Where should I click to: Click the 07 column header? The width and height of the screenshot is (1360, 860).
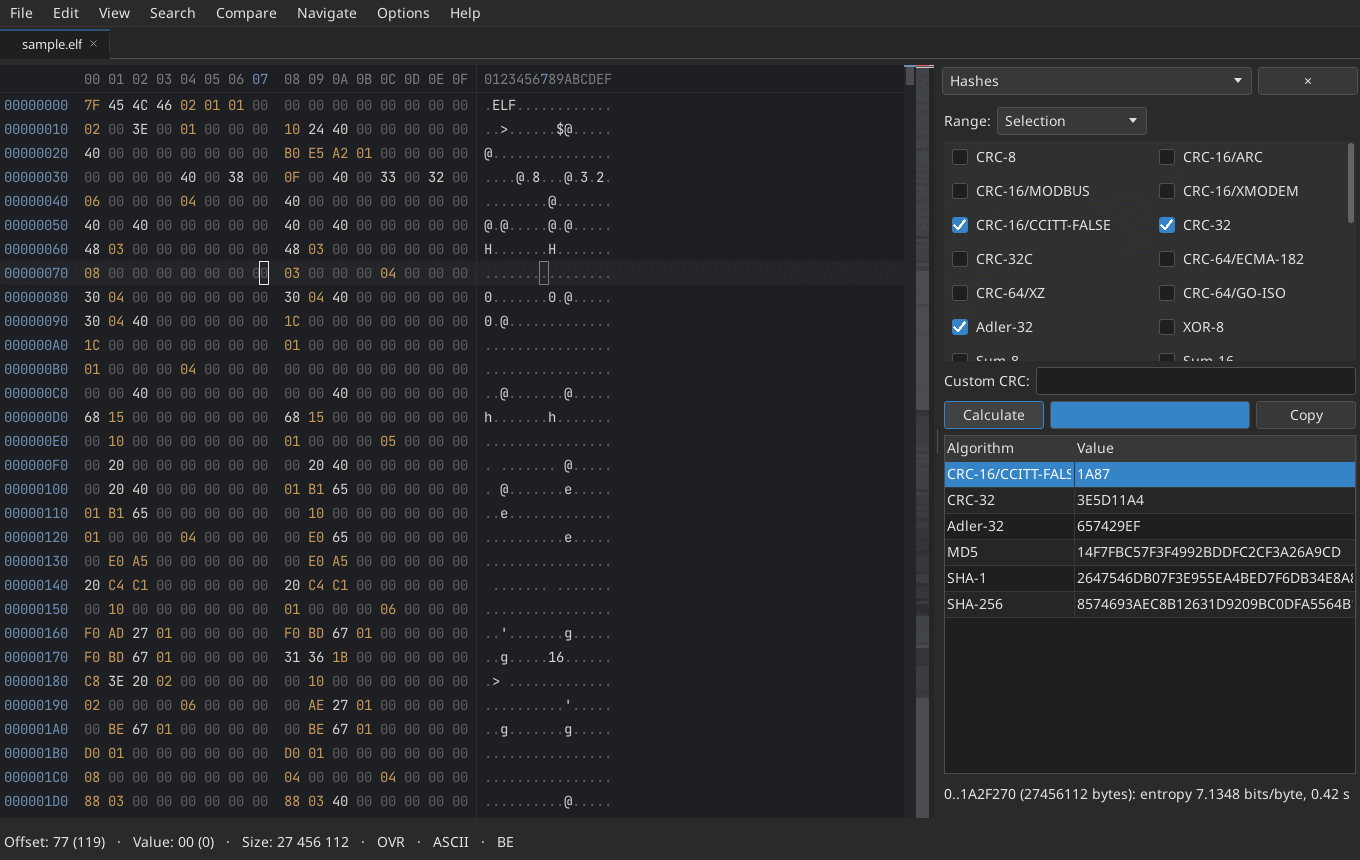[x=260, y=79]
